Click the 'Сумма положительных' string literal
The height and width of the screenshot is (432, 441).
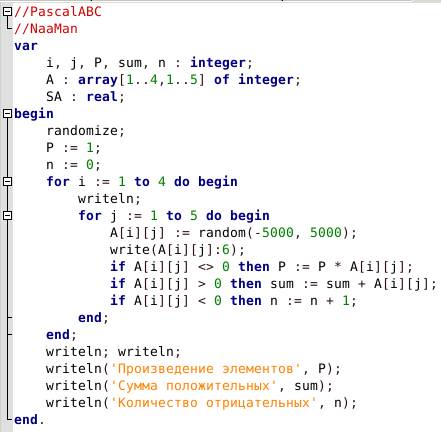coord(194,386)
